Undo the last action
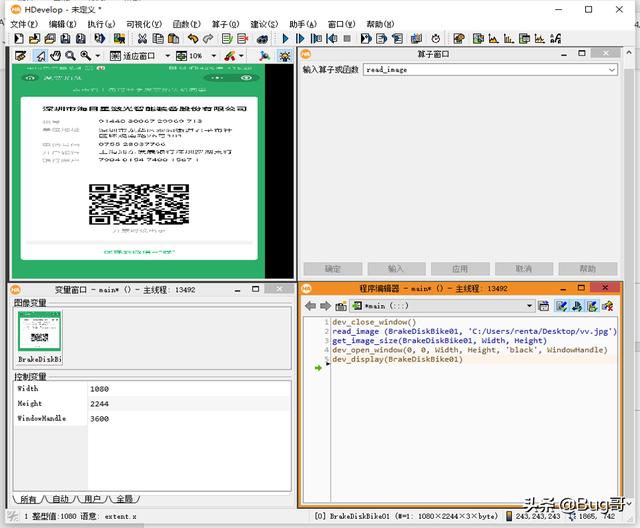Image resolution: width=640 pixels, height=528 pixels. tap(193, 39)
